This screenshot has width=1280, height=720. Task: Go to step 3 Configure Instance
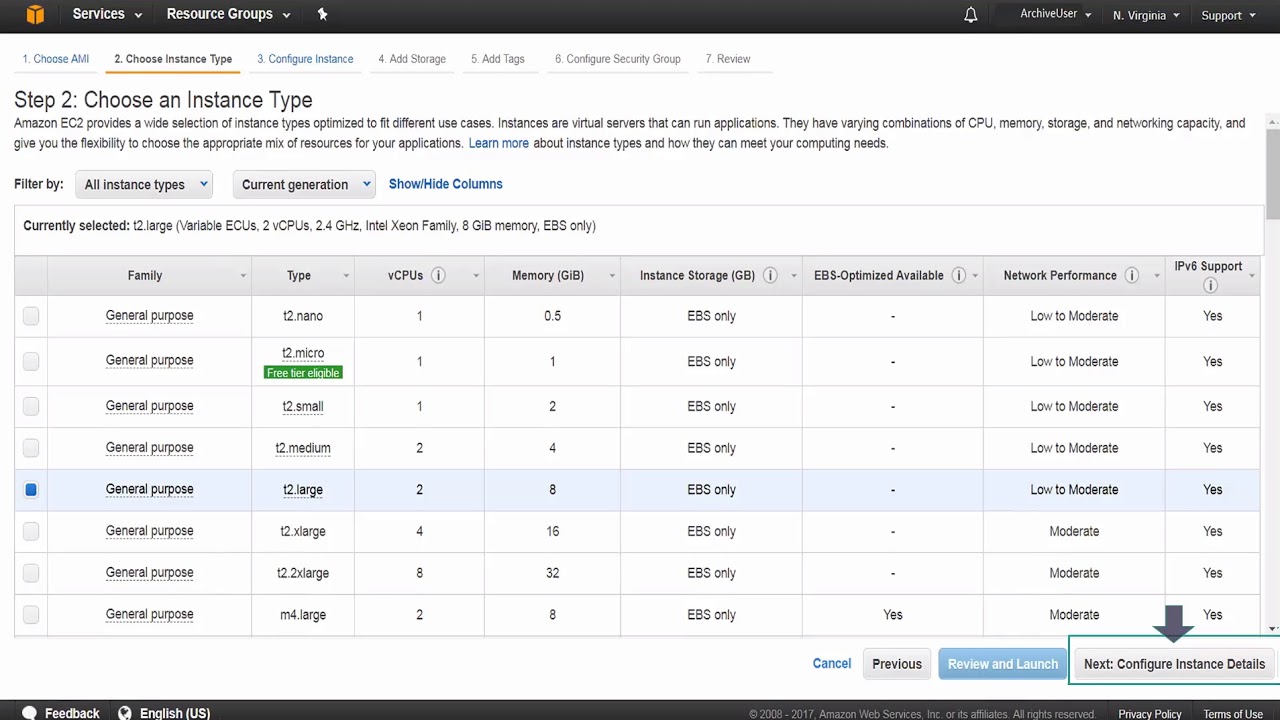point(305,59)
